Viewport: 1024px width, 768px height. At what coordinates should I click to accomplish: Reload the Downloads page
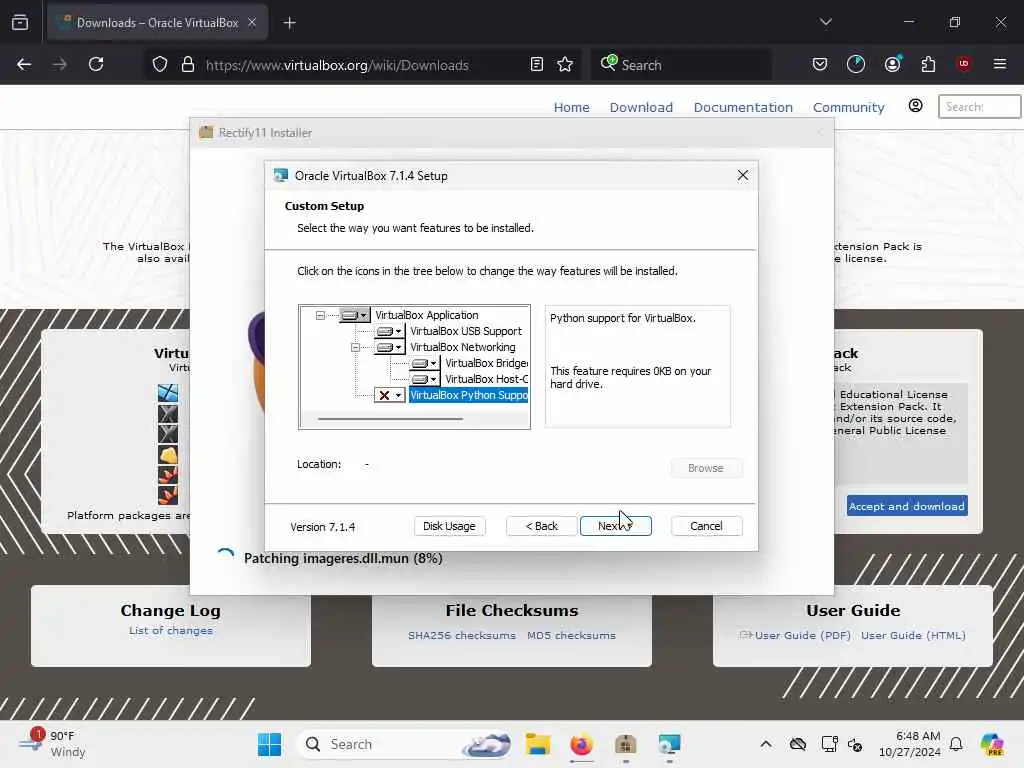click(x=96, y=64)
